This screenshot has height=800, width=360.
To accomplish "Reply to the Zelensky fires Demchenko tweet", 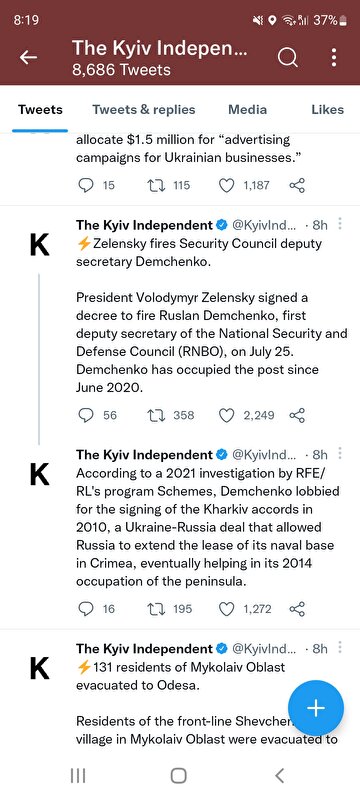I will [x=86, y=415].
